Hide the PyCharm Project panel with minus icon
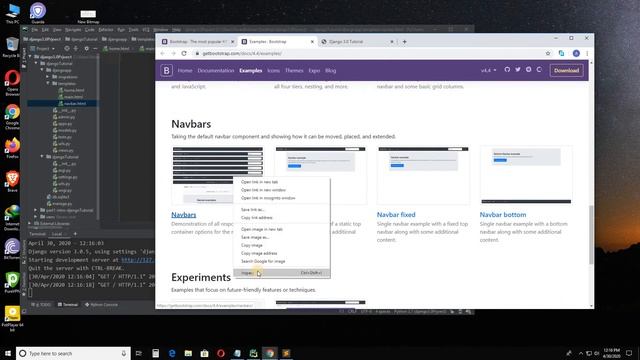Image resolution: width=640 pixels, height=360 pixels. [95, 48]
